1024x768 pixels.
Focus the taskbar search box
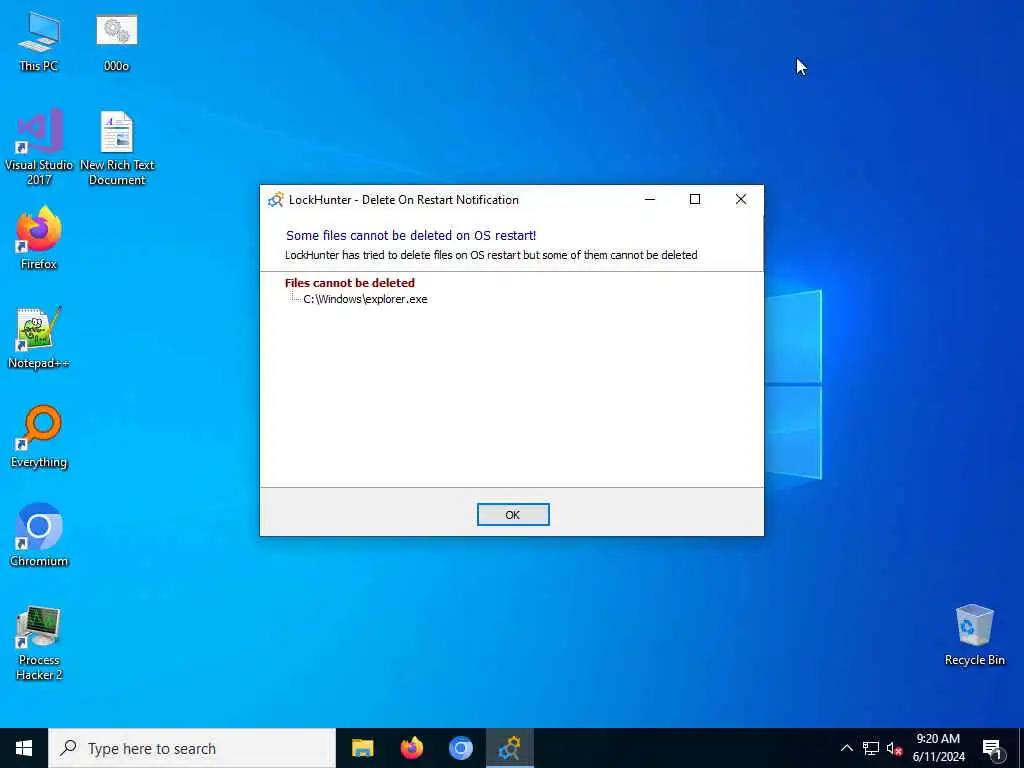click(192, 748)
